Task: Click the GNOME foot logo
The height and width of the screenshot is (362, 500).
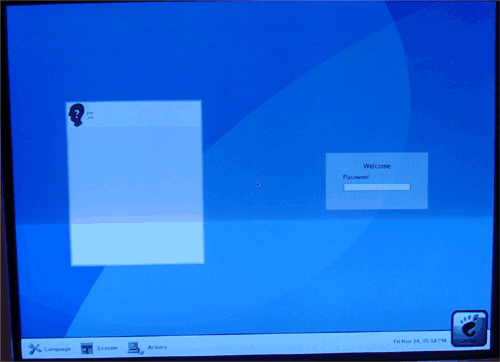Action: coord(469,329)
